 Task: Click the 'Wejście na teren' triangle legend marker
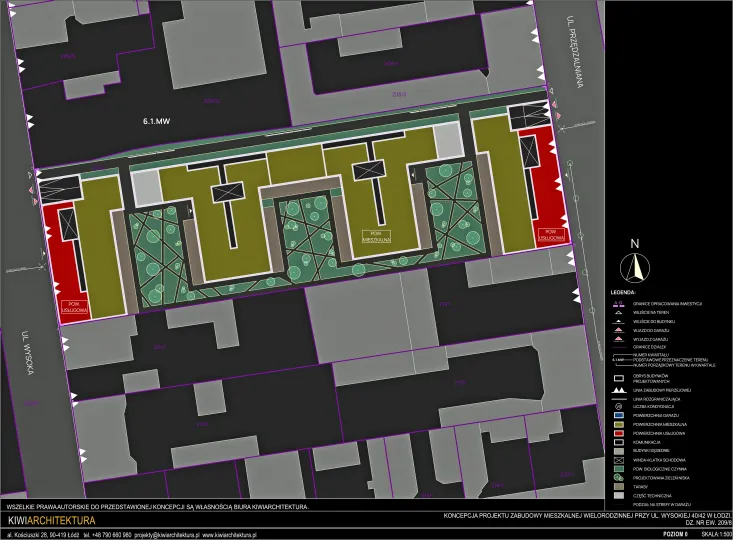[618, 313]
